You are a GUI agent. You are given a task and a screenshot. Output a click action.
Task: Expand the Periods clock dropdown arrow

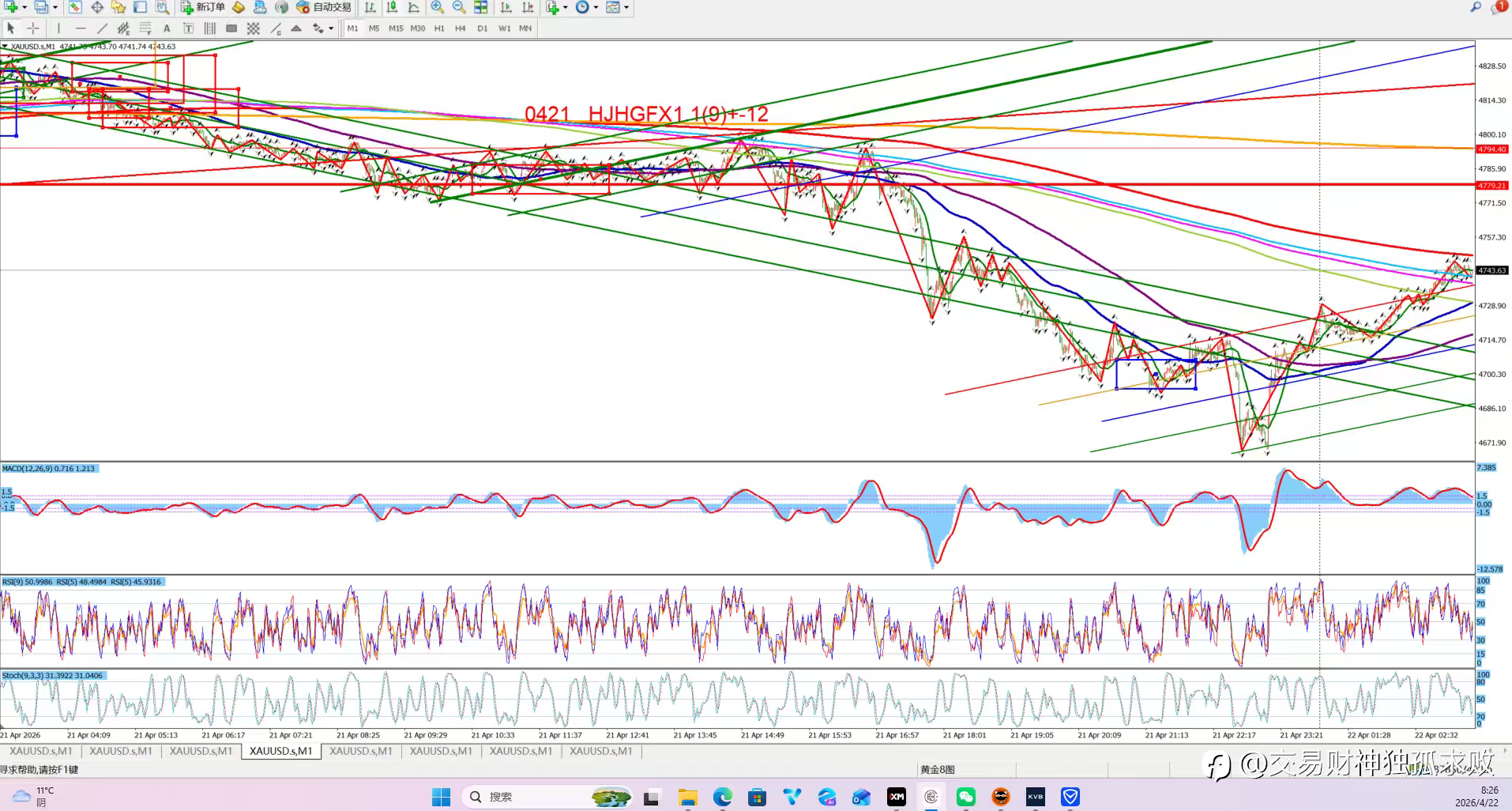coord(596,7)
